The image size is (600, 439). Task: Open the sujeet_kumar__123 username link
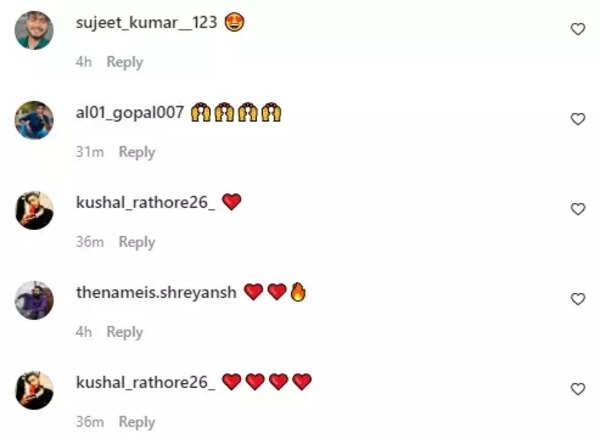tap(147, 23)
